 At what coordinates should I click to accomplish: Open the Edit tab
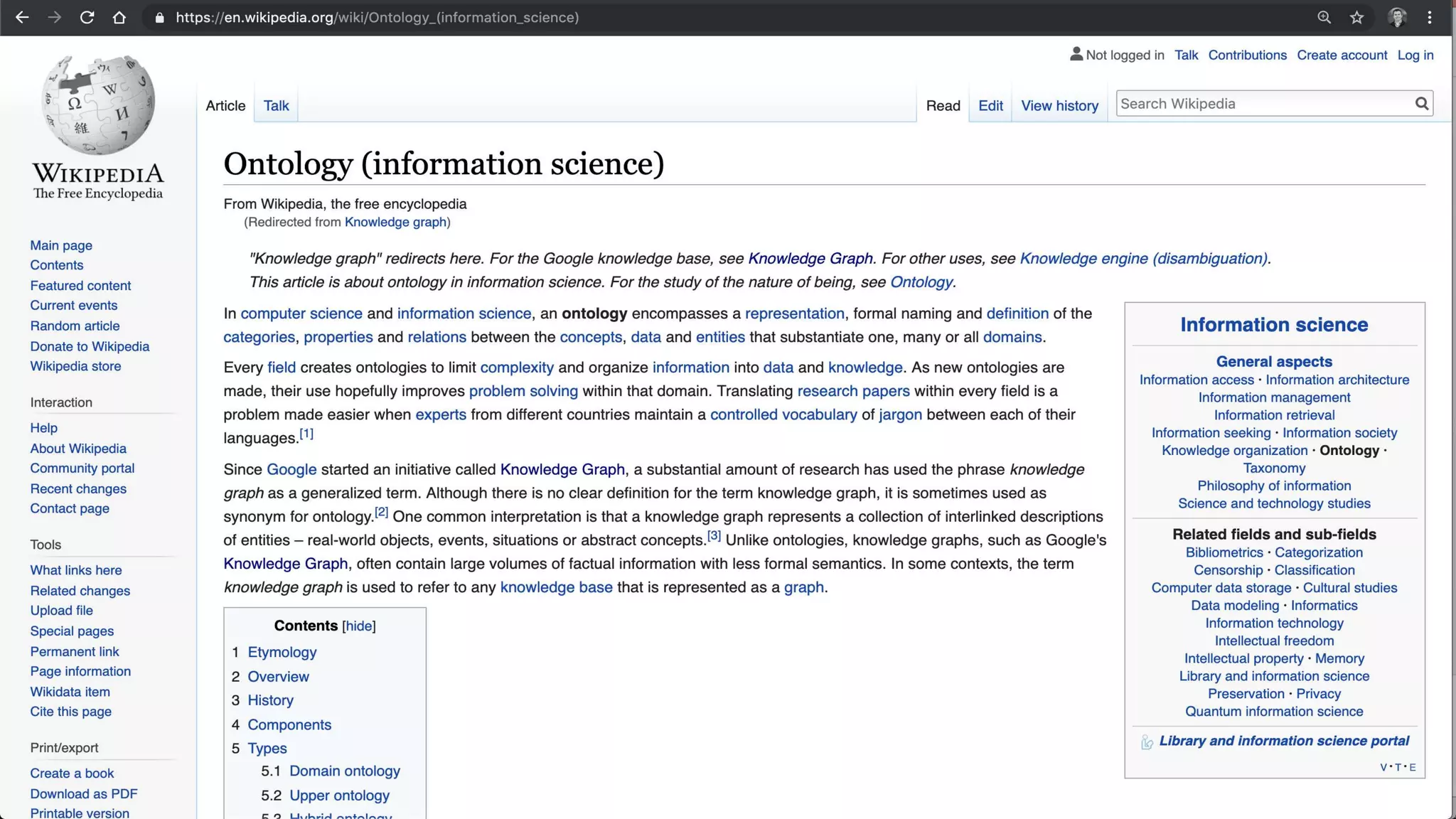click(x=990, y=105)
